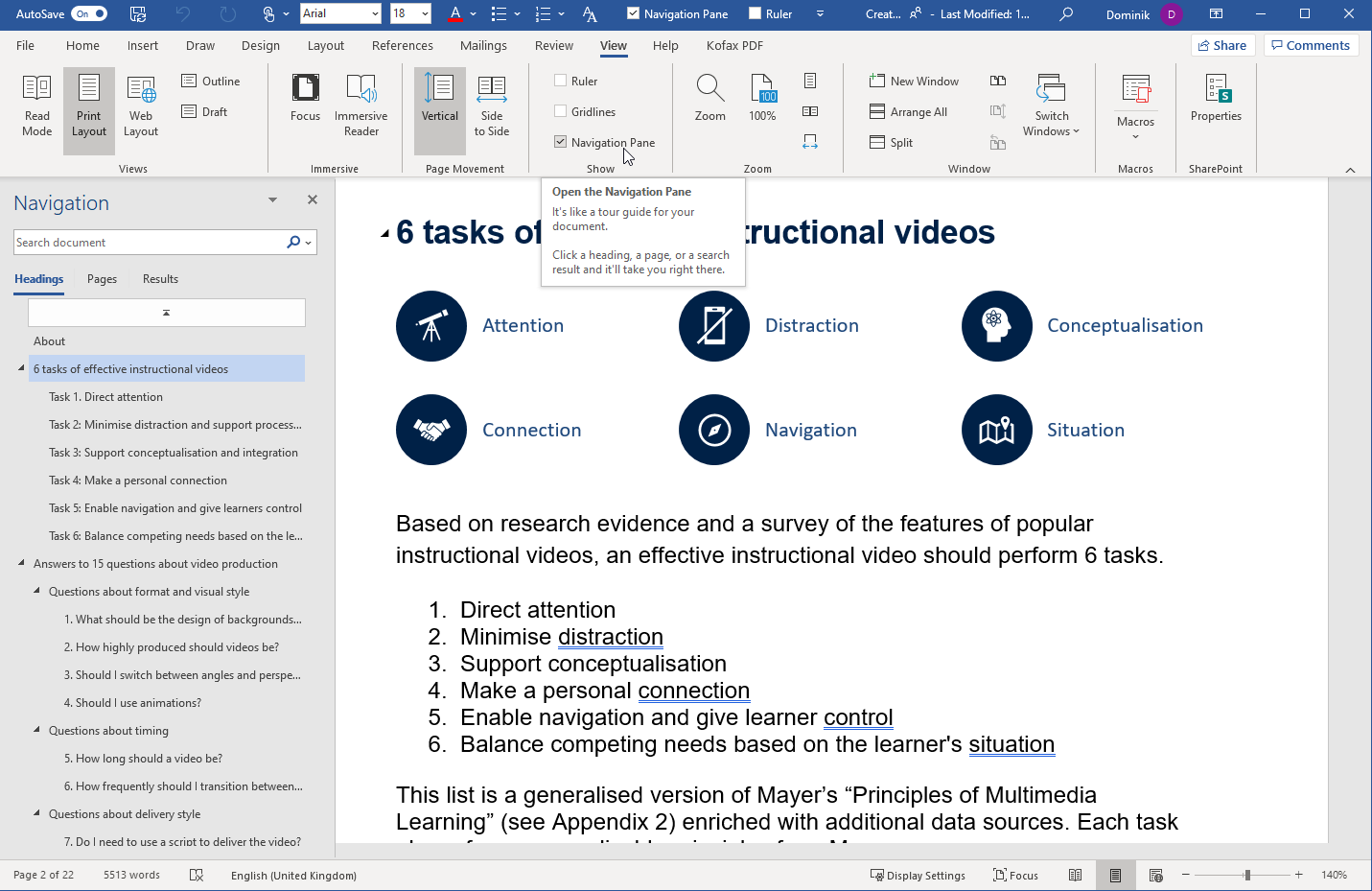Switch to References tab
The width and height of the screenshot is (1372, 891).
tap(403, 46)
